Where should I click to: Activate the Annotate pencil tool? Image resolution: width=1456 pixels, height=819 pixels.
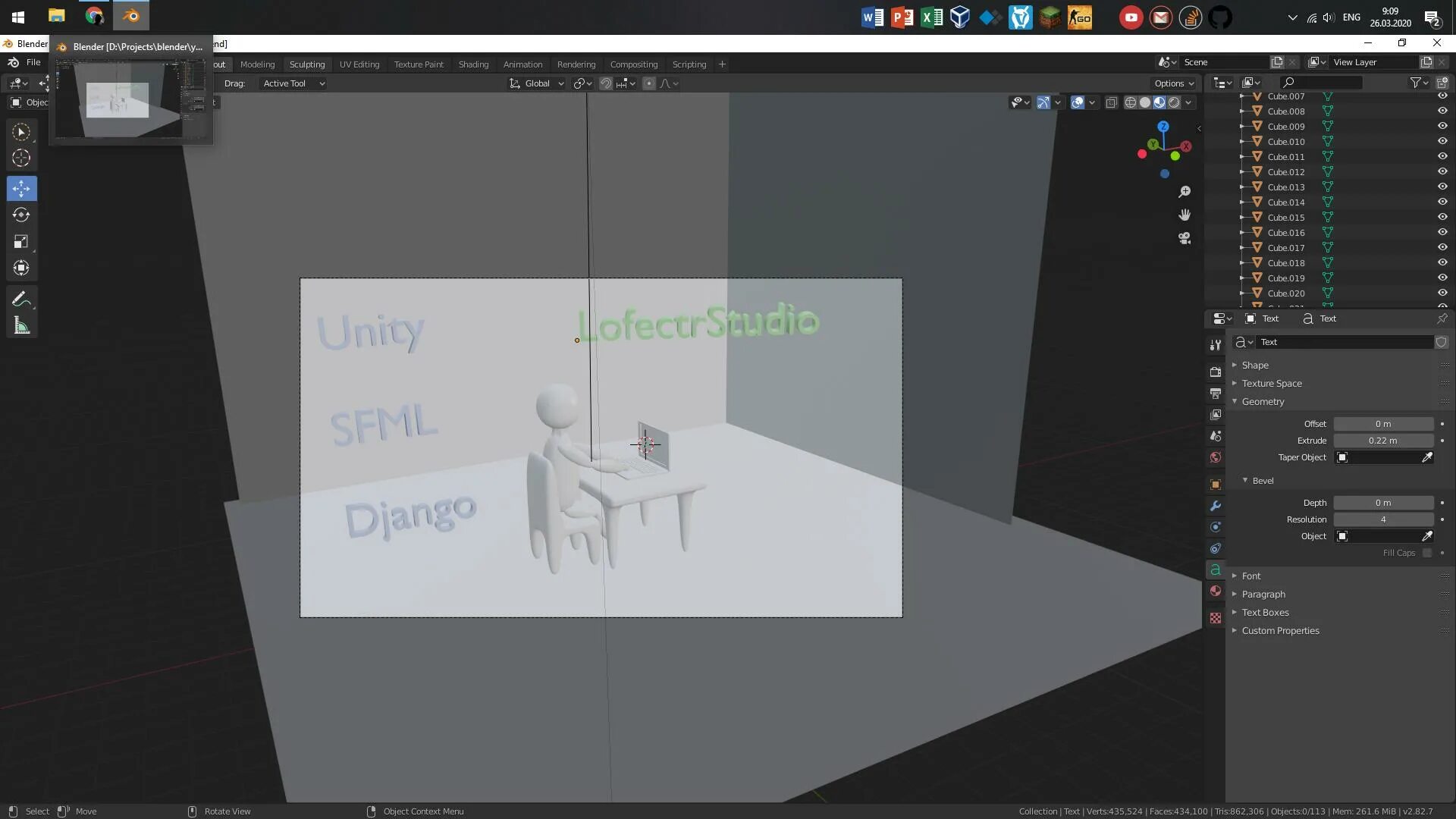21,299
